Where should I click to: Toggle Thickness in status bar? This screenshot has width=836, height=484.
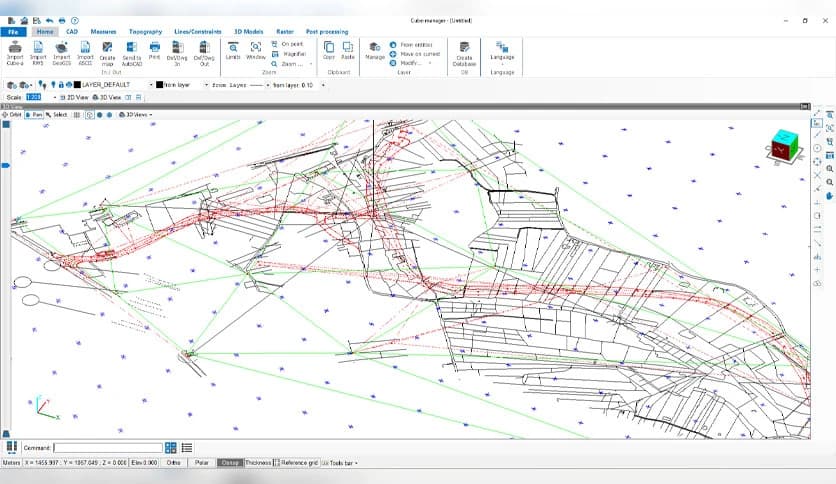point(258,463)
